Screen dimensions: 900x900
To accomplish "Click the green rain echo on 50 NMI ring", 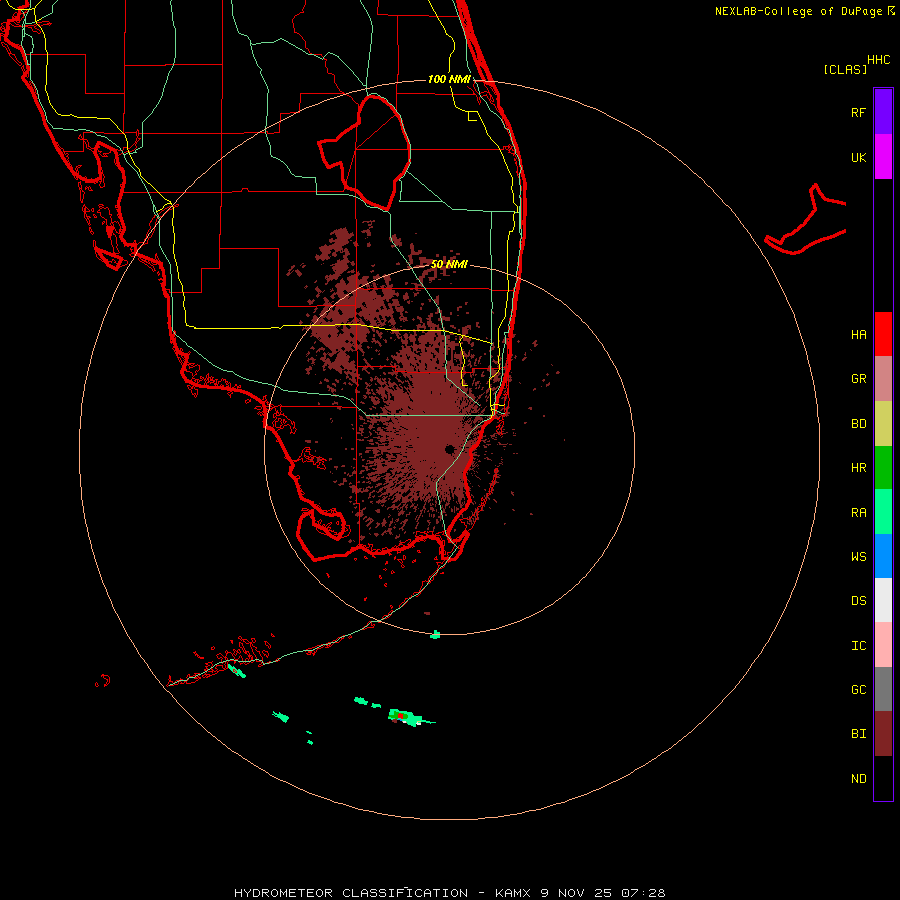I will (435, 634).
